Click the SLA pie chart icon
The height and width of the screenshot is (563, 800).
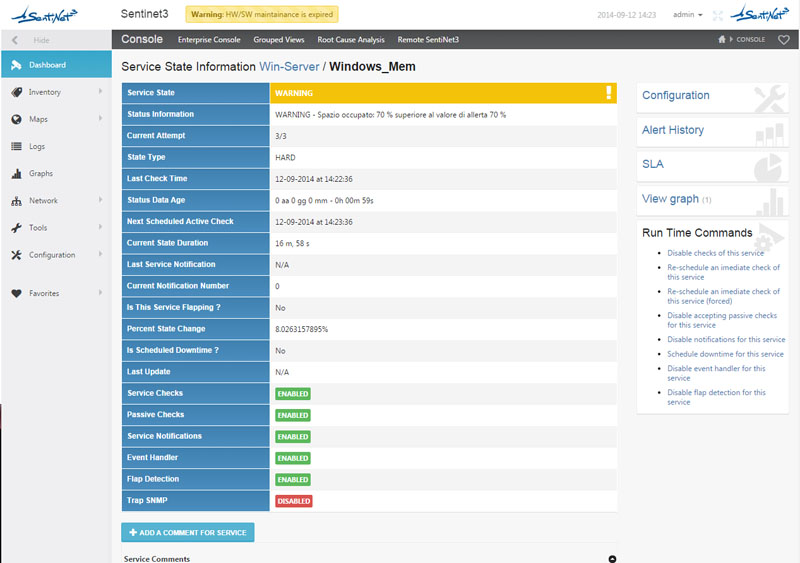768,167
